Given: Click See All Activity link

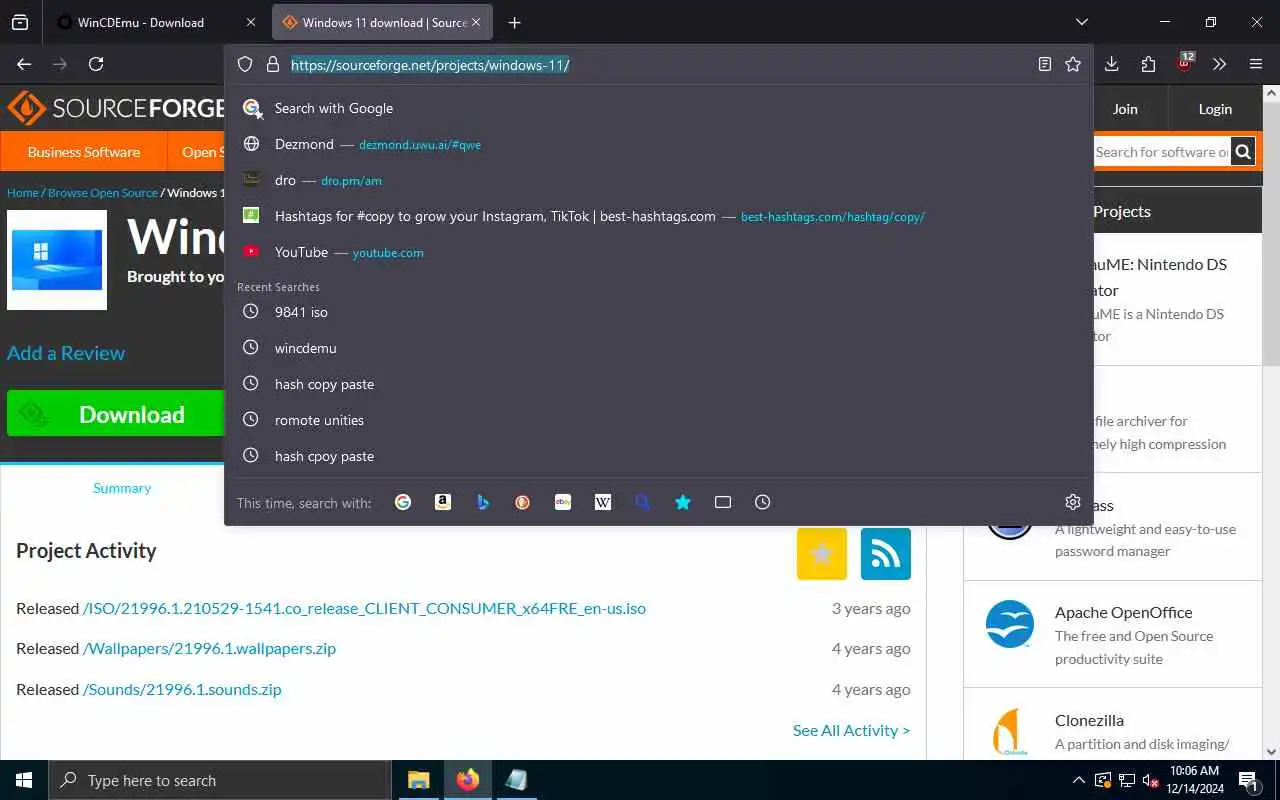Looking at the screenshot, I should (x=851, y=730).
